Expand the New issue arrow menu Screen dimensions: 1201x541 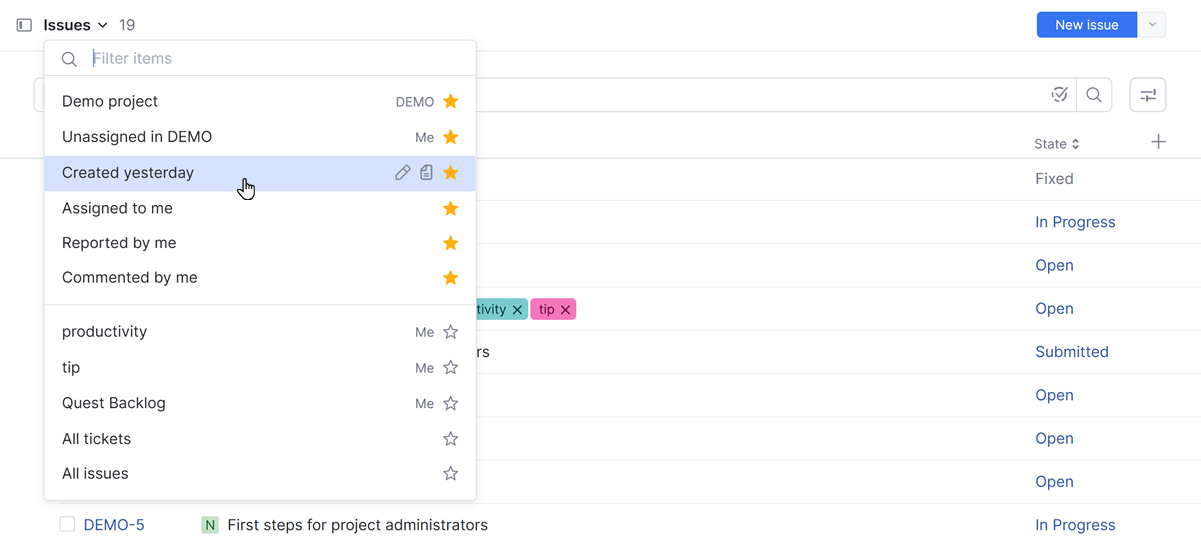point(1152,25)
